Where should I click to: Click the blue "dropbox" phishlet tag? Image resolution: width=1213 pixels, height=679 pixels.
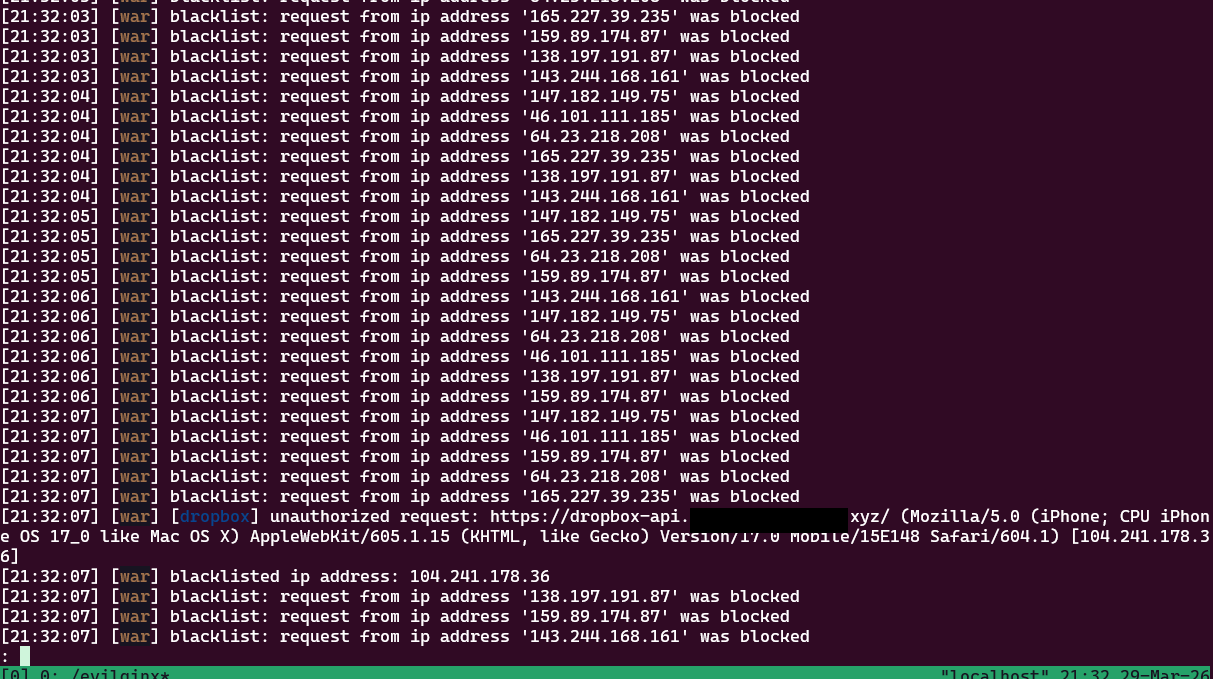tap(214, 516)
